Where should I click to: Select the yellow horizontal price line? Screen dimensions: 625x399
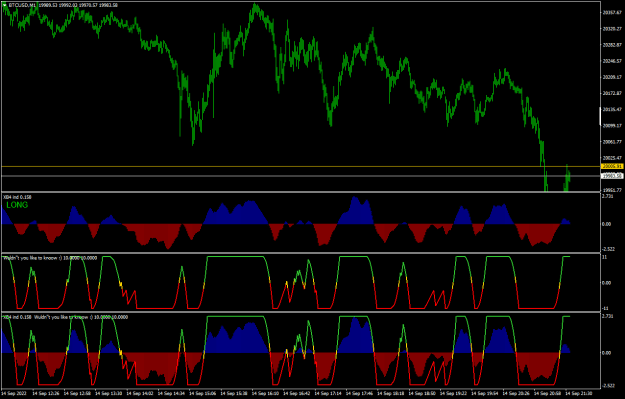301,166
